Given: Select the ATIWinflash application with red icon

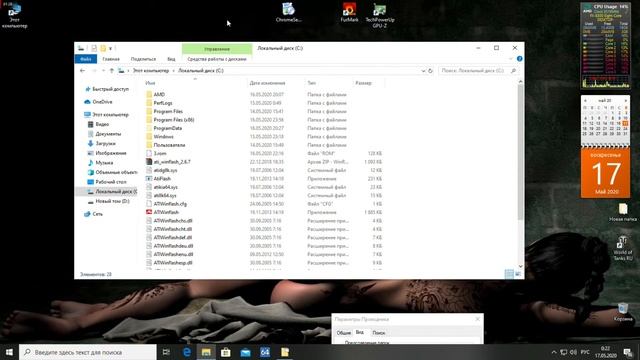Looking at the screenshot, I should [x=166, y=212].
